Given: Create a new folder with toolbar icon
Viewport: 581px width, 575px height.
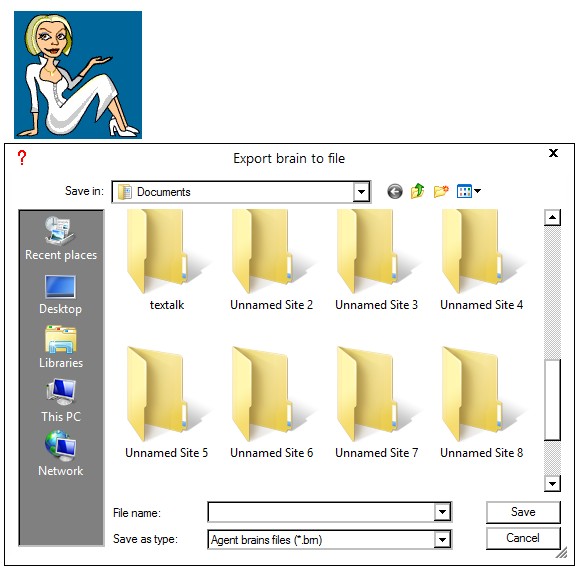Looking at the screenshot, I should 441,191.
